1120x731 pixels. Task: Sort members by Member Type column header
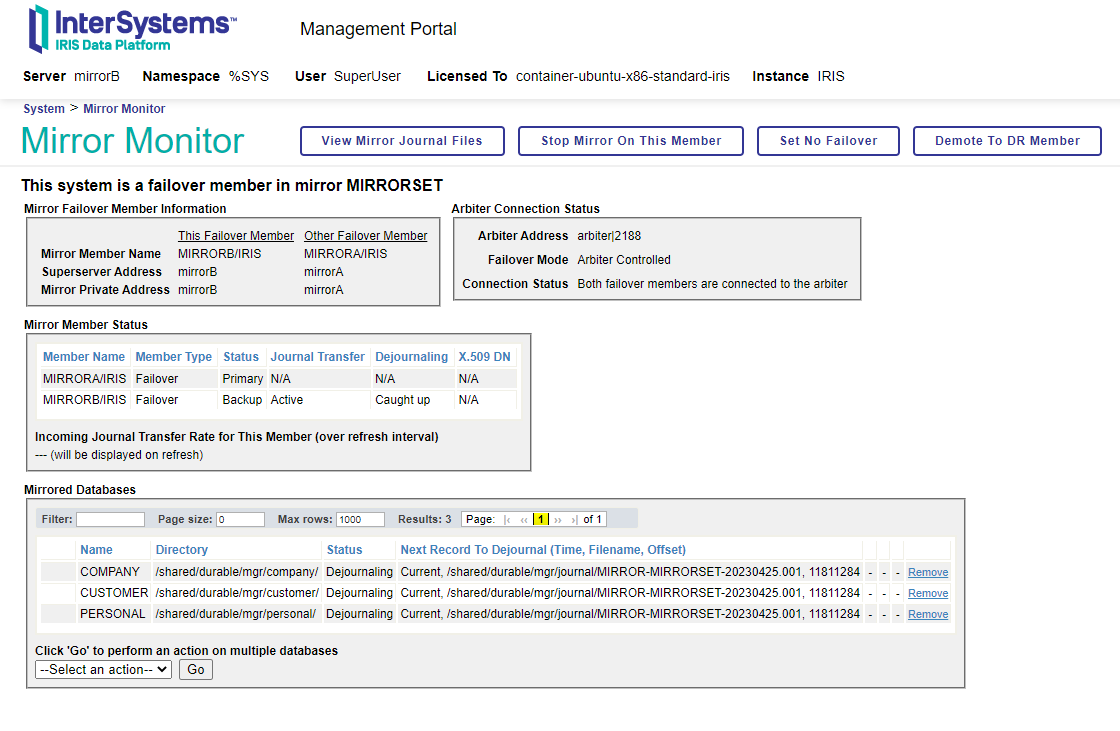click(x=174, y=357)
